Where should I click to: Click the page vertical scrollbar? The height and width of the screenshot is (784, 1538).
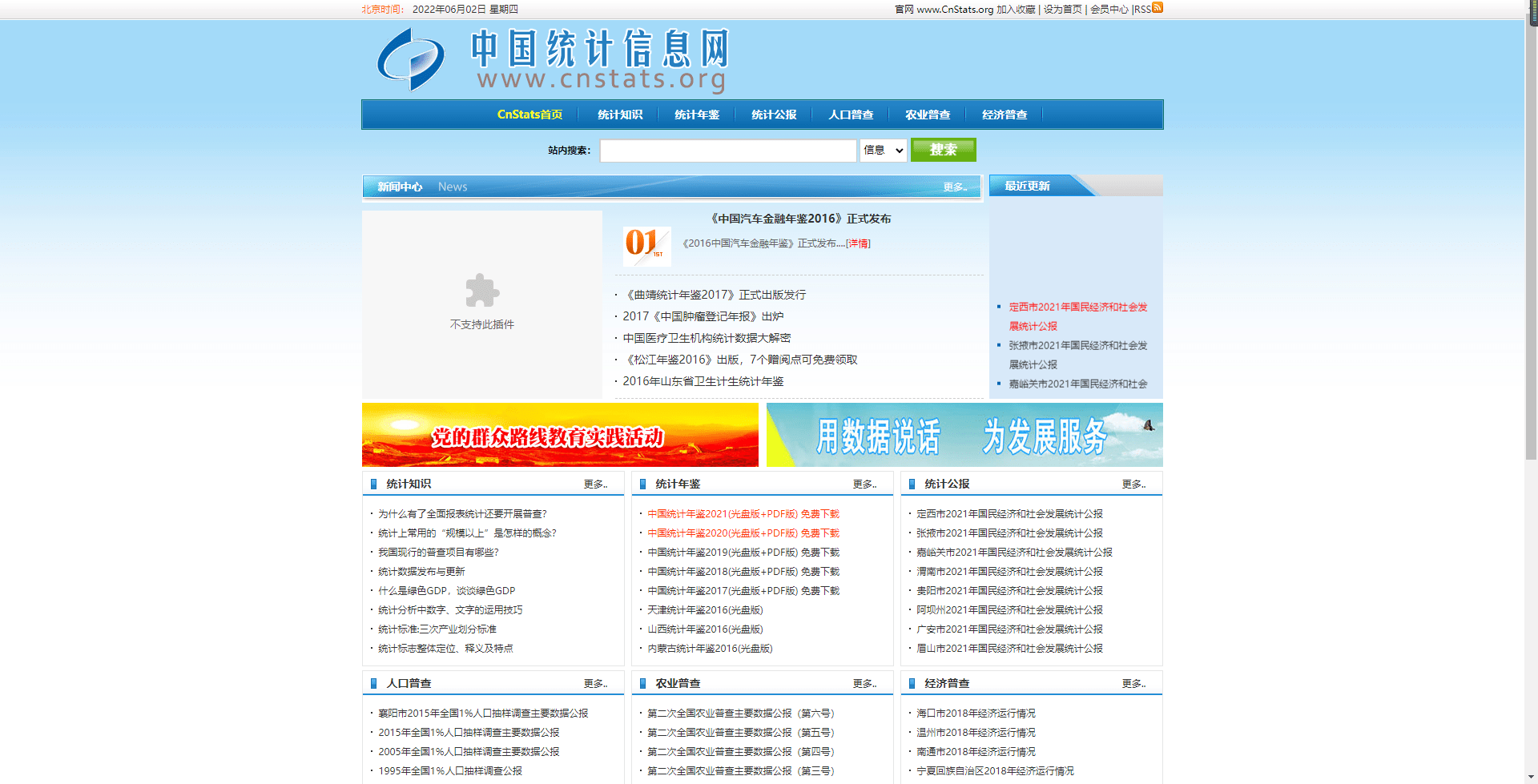click(x=1531, y=240)
